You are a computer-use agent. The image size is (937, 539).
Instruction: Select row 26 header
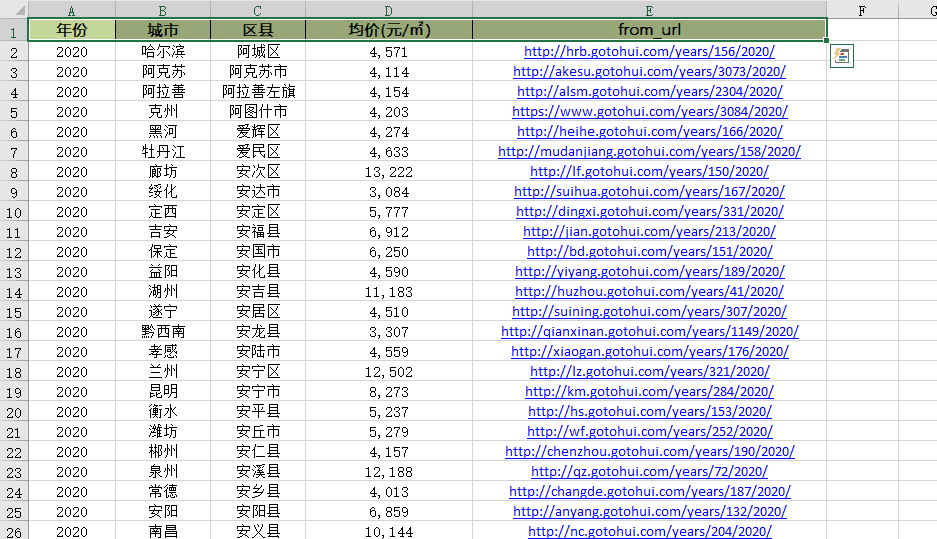(x=14, y=532)
